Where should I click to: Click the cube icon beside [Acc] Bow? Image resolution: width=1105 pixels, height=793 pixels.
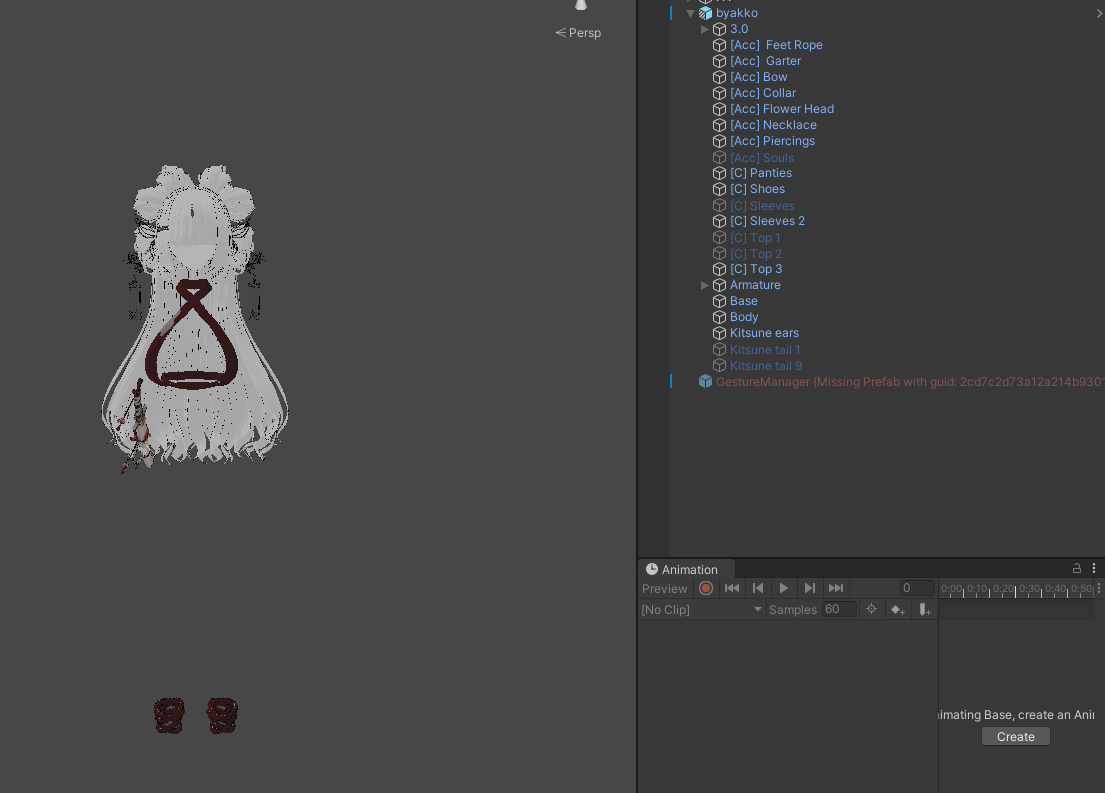point(720,78)
